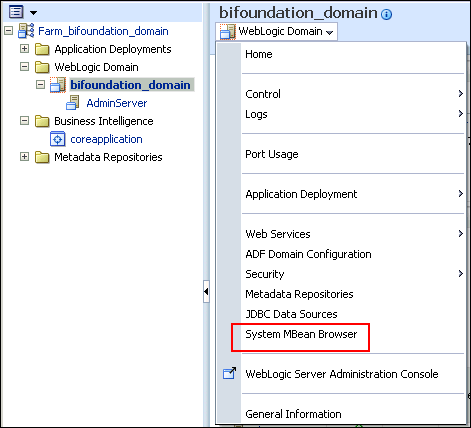Click the coreapplication target icon

coord(58,139)
